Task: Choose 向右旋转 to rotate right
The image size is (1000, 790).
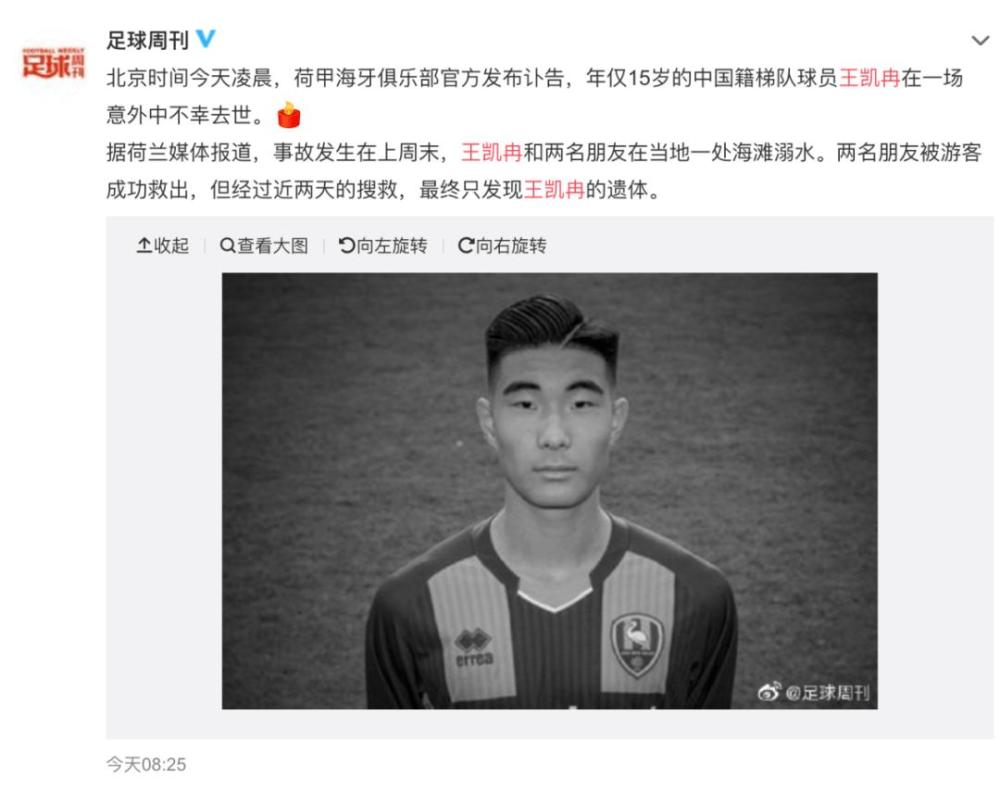Action: tap(511, 245)
